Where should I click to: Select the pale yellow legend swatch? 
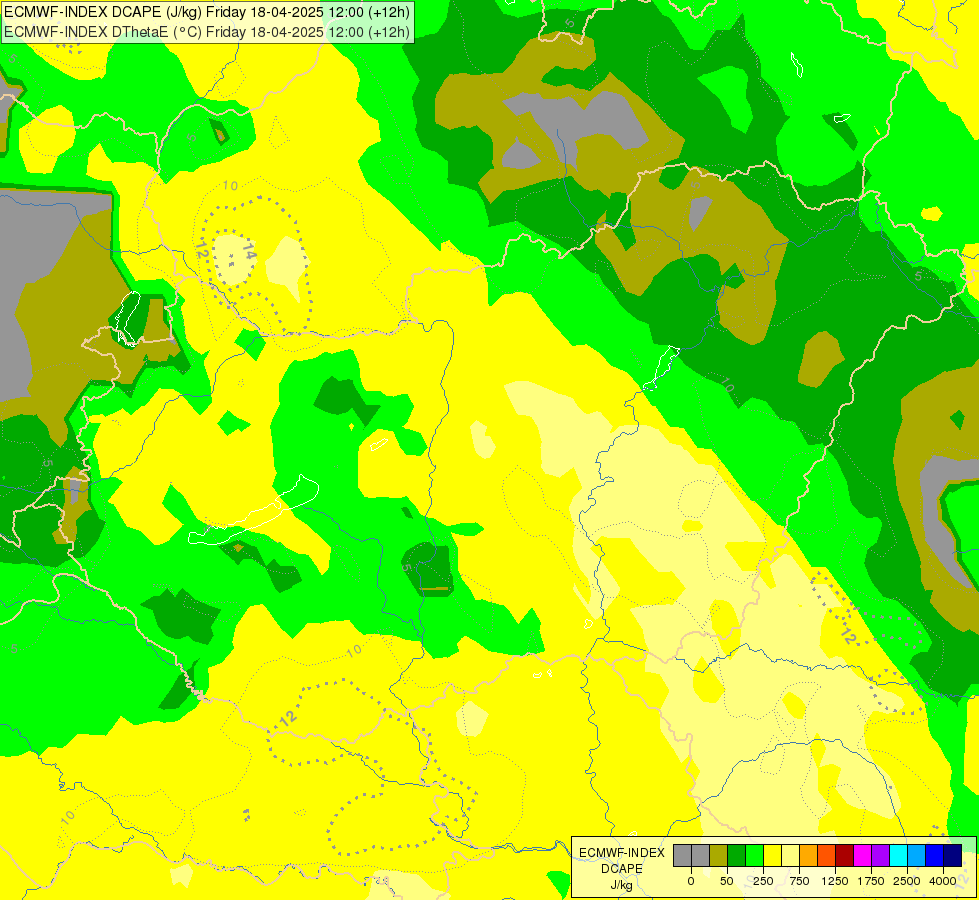(790, 855)
